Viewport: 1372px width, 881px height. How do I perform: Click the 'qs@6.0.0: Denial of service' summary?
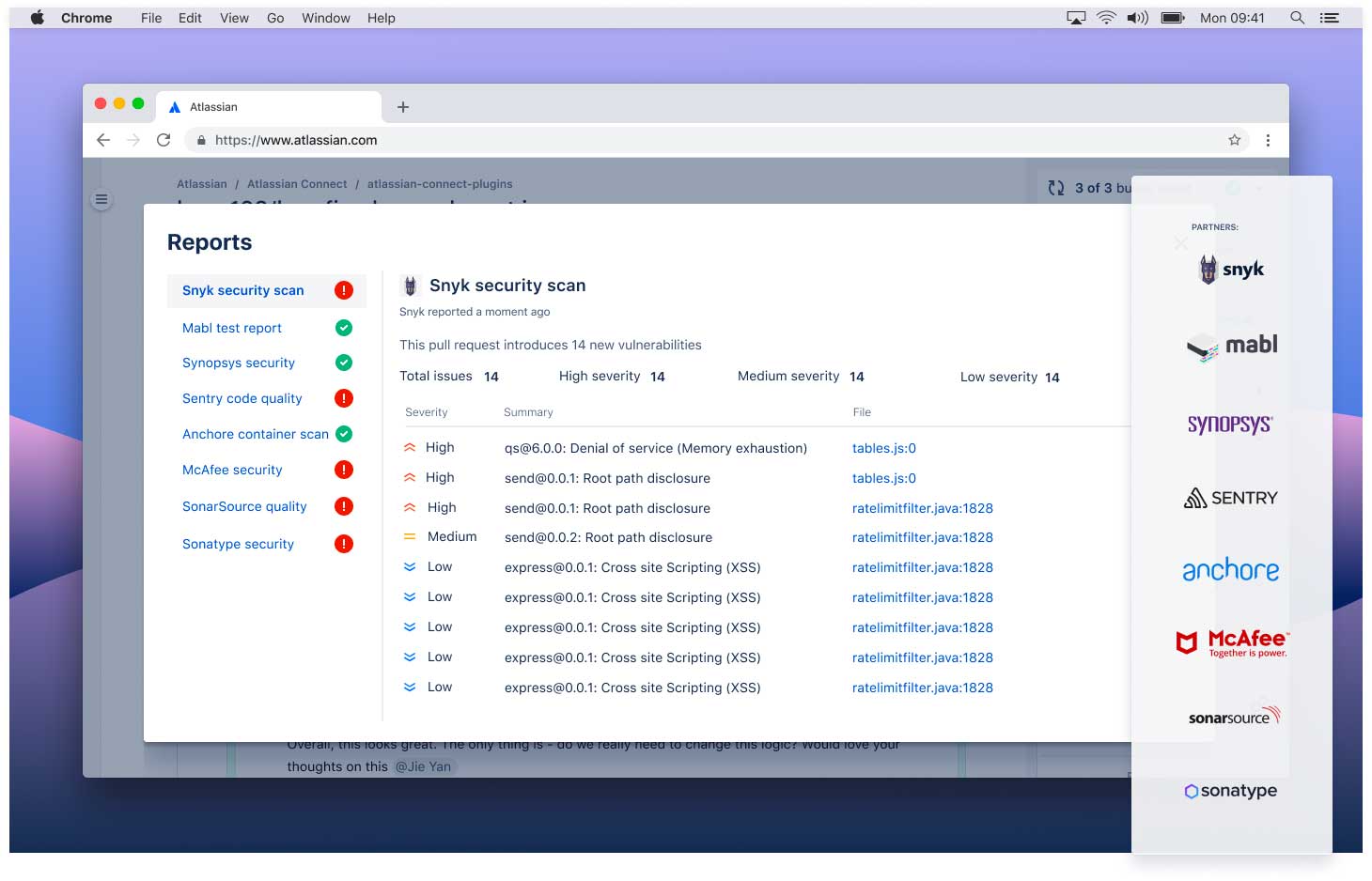[x=656, y=448]
